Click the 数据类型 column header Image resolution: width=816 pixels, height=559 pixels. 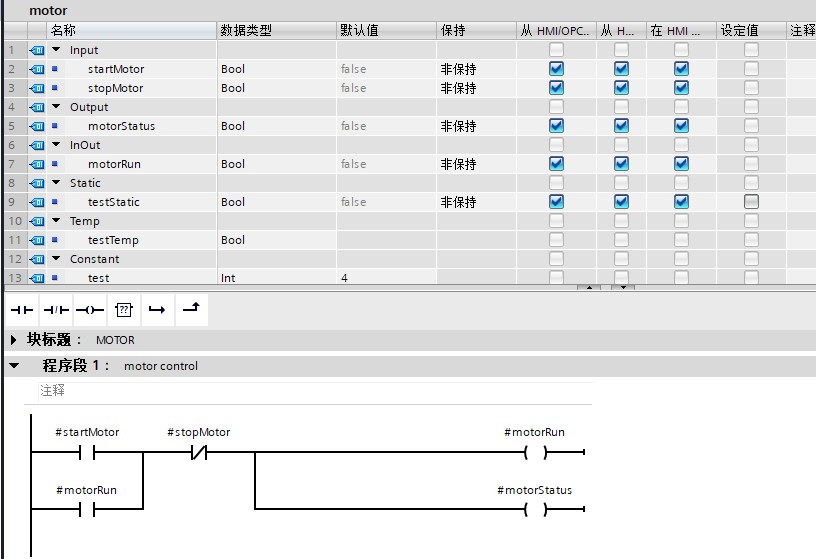pyautogui.click(x=276, y=30)
